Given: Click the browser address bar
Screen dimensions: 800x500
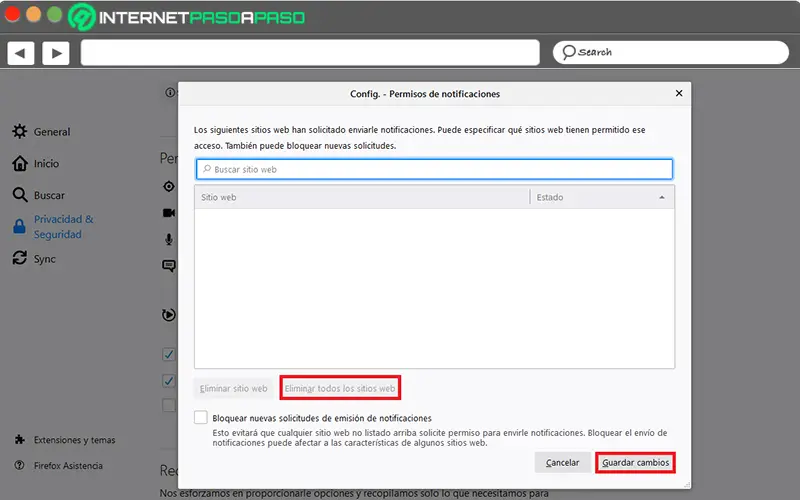Looking at the screenshot, I should (310, 53).
